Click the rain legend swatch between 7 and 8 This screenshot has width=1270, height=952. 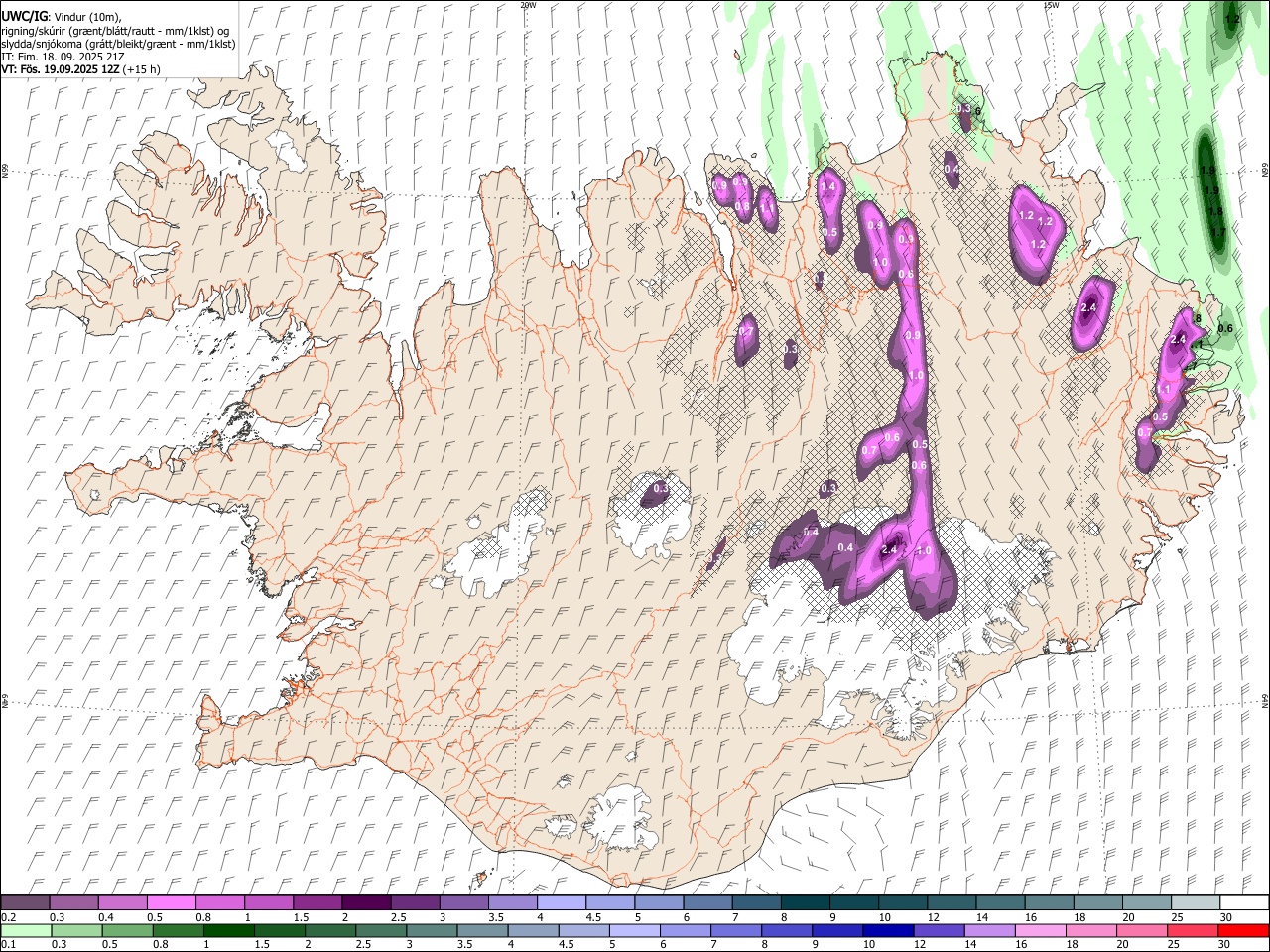(x=735, y=931)
